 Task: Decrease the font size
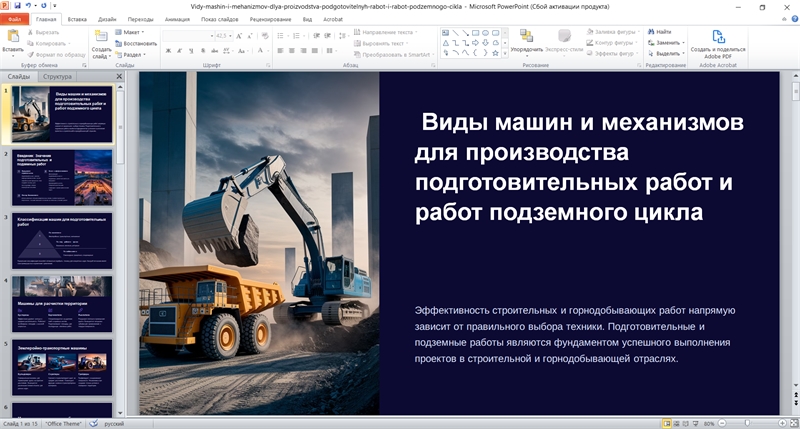(249, 36)
